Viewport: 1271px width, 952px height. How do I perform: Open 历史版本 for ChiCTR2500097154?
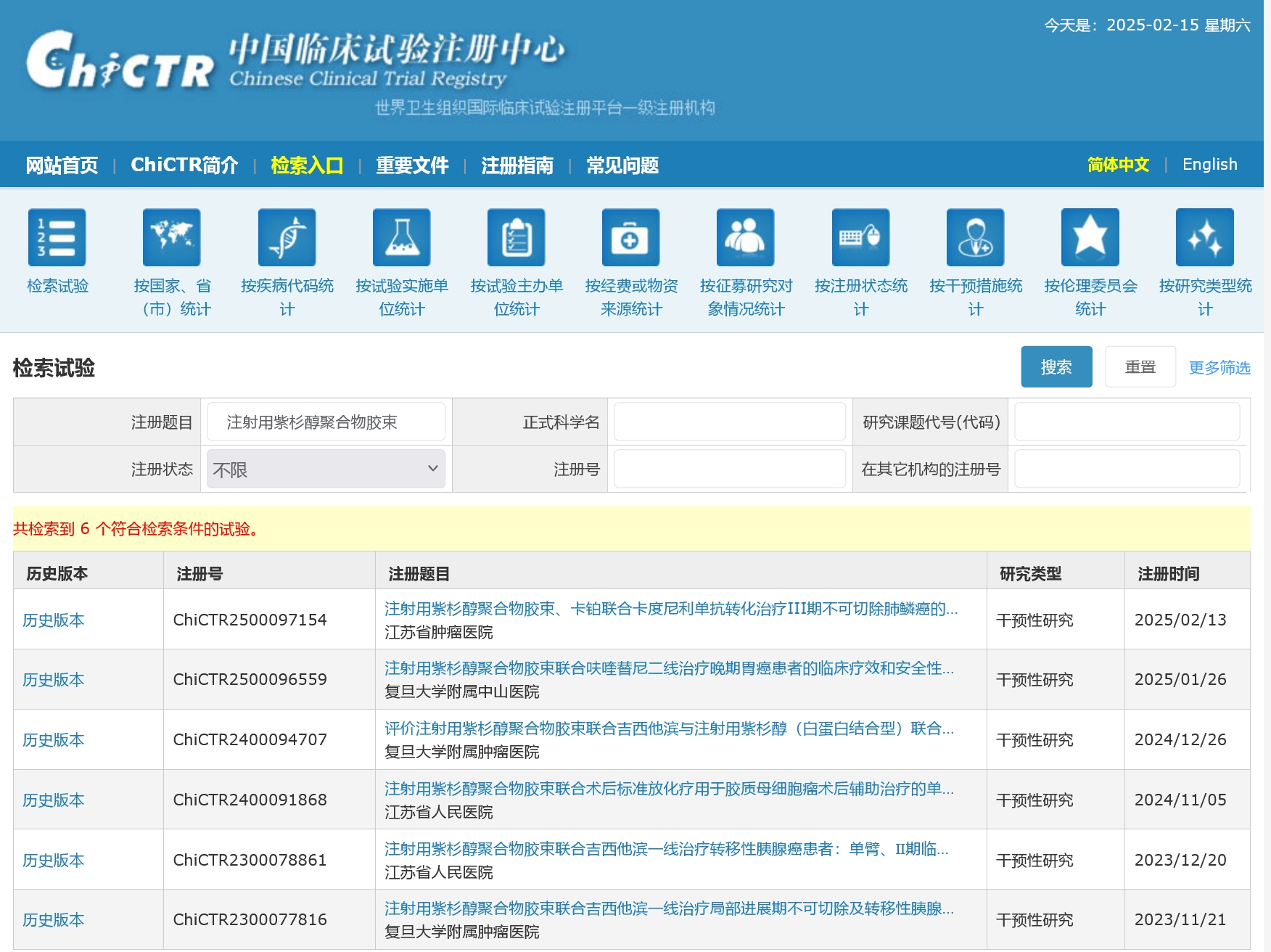pyautogui.click(x=54, y=620)
